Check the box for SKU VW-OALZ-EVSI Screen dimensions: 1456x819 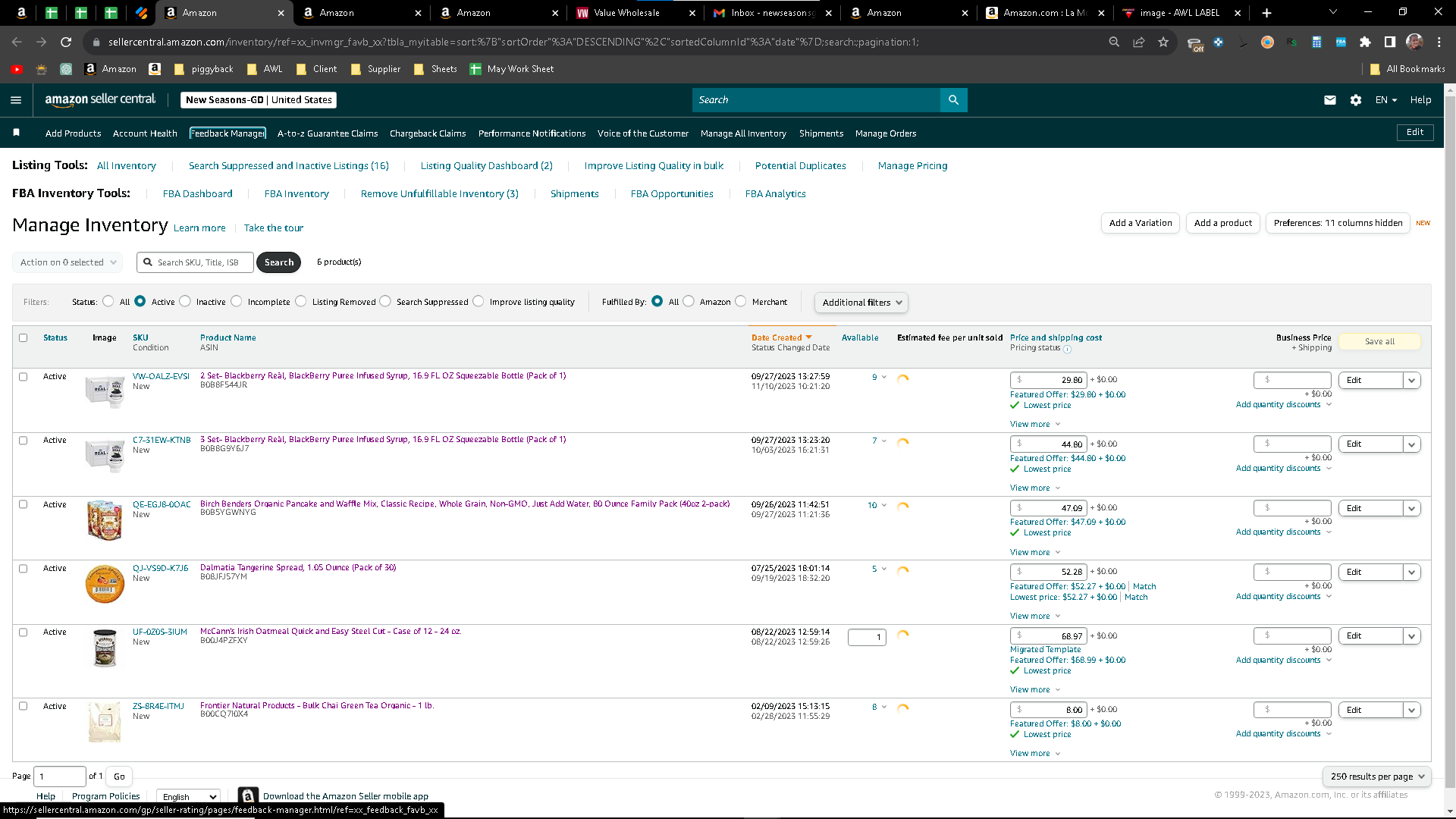pos(23,377)
